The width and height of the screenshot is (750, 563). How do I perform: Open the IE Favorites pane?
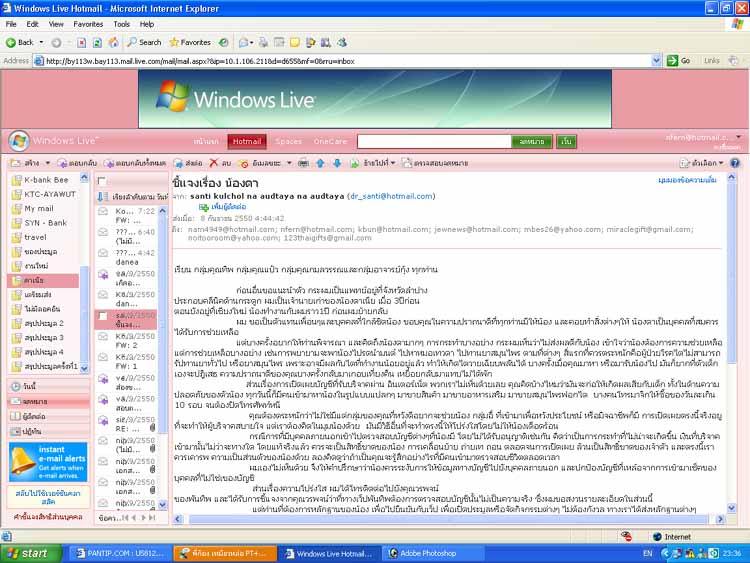190,43
